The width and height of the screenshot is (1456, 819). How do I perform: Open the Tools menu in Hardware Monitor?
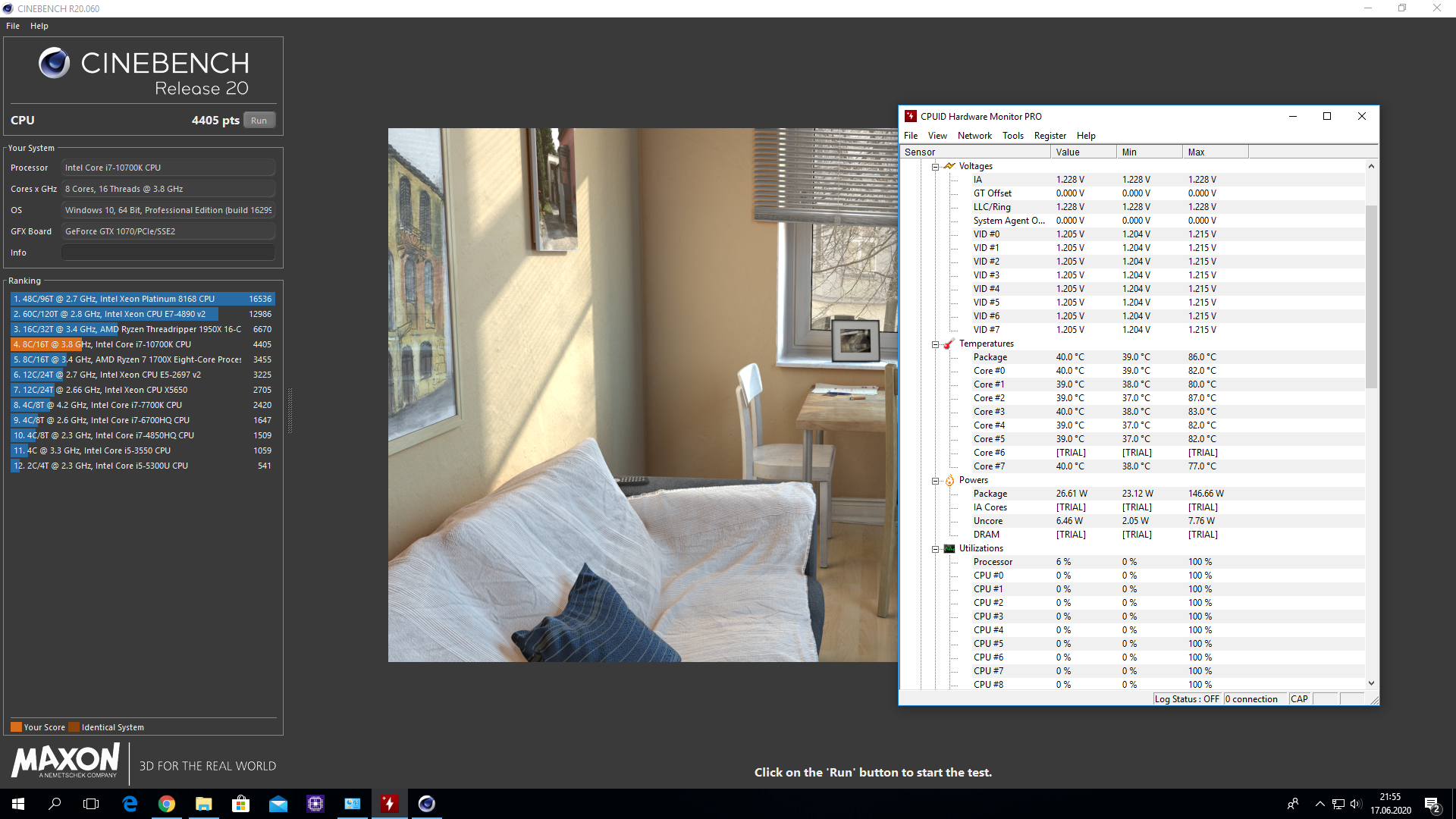pos(1013,136)
